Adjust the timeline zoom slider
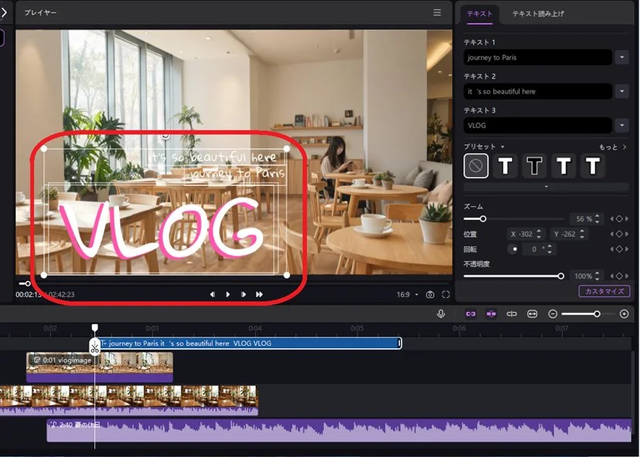This screenshot has height=457, width=640. tap(597, 314)
